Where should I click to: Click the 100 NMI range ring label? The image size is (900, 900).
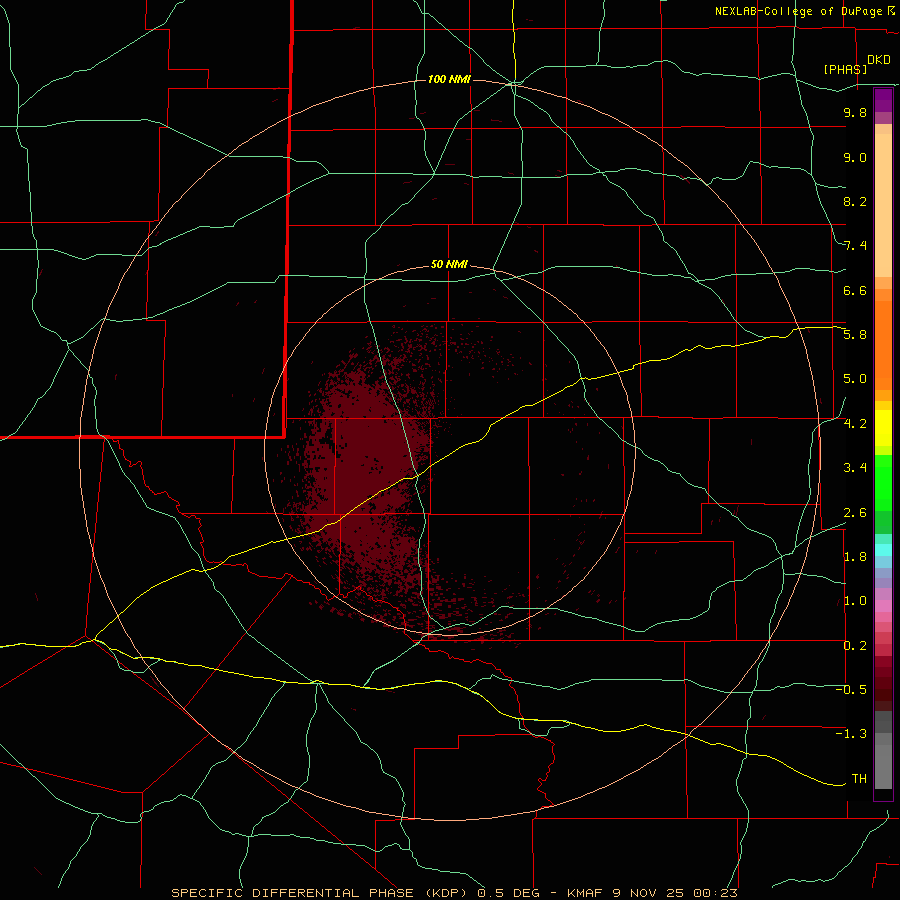pos(449,79)
